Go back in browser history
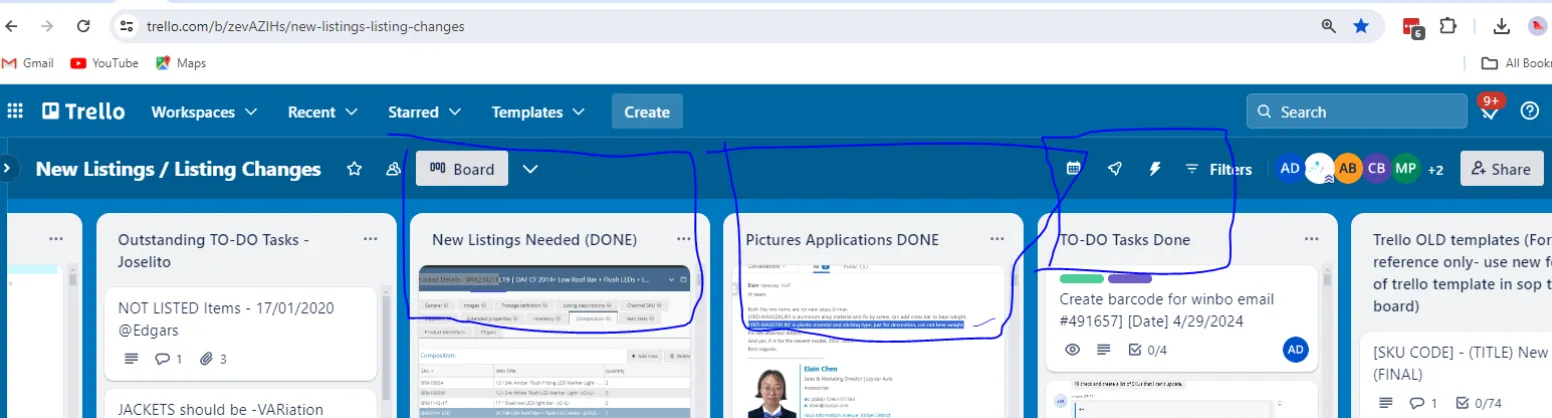This screenshot has width=1552, height=418. (11, 27)
